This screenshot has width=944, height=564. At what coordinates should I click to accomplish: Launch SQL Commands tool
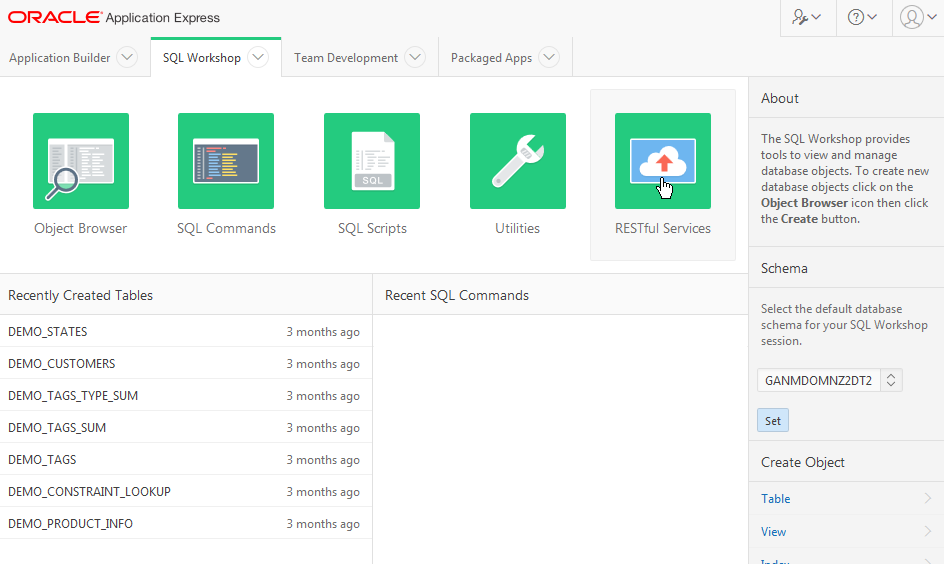point(226,161)
